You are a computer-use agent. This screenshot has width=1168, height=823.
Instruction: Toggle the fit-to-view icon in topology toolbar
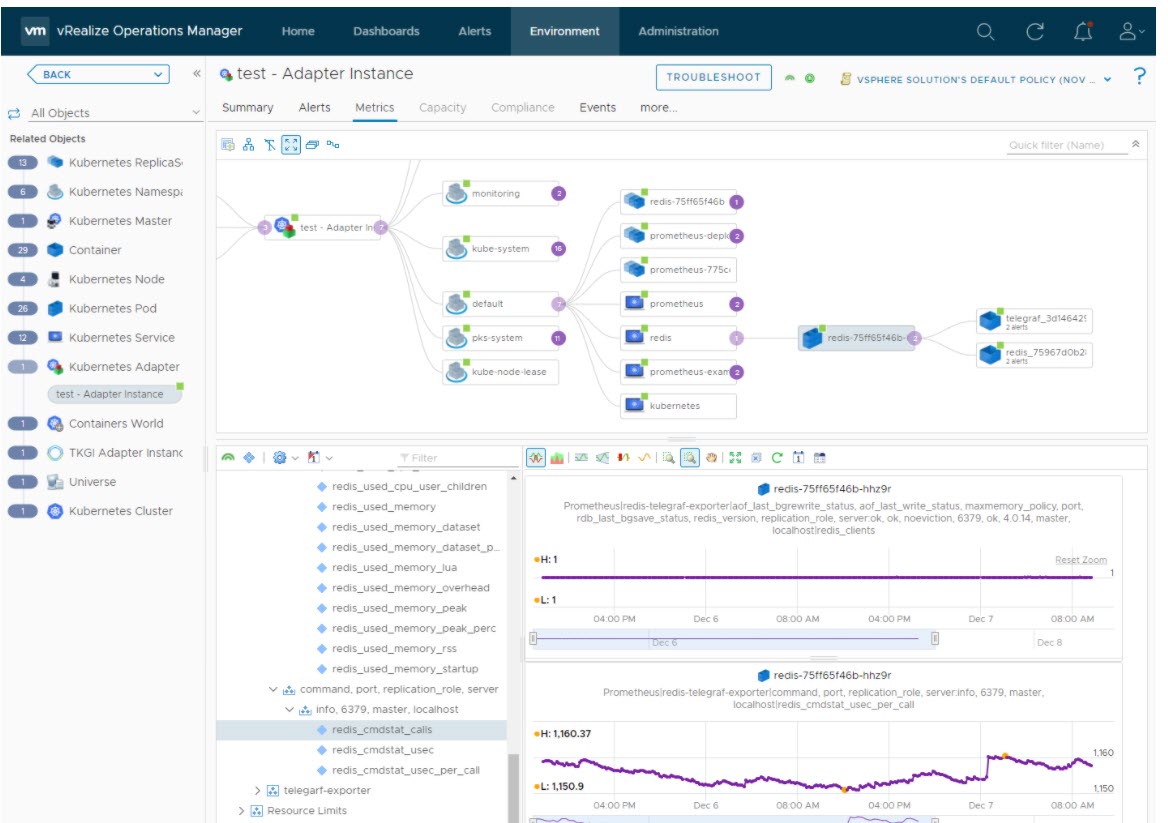click(291, 145)
